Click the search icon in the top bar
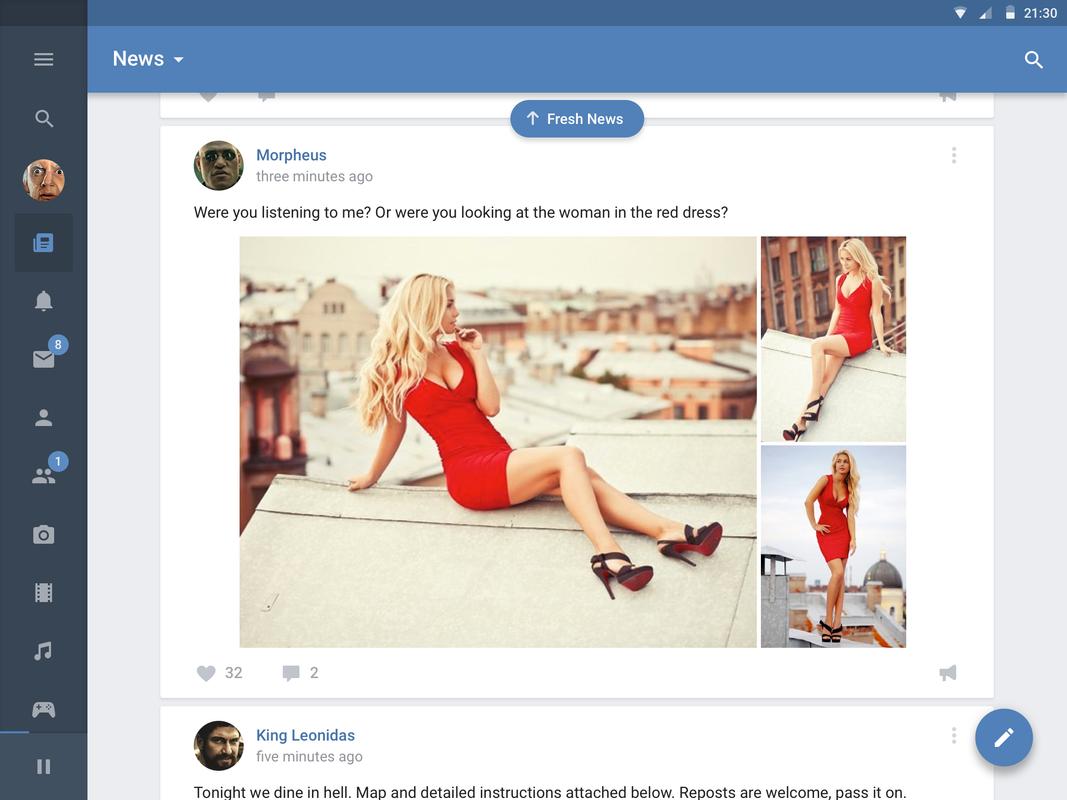The height and width of the screenshot is (800, 1067). tap(1033, 59)
